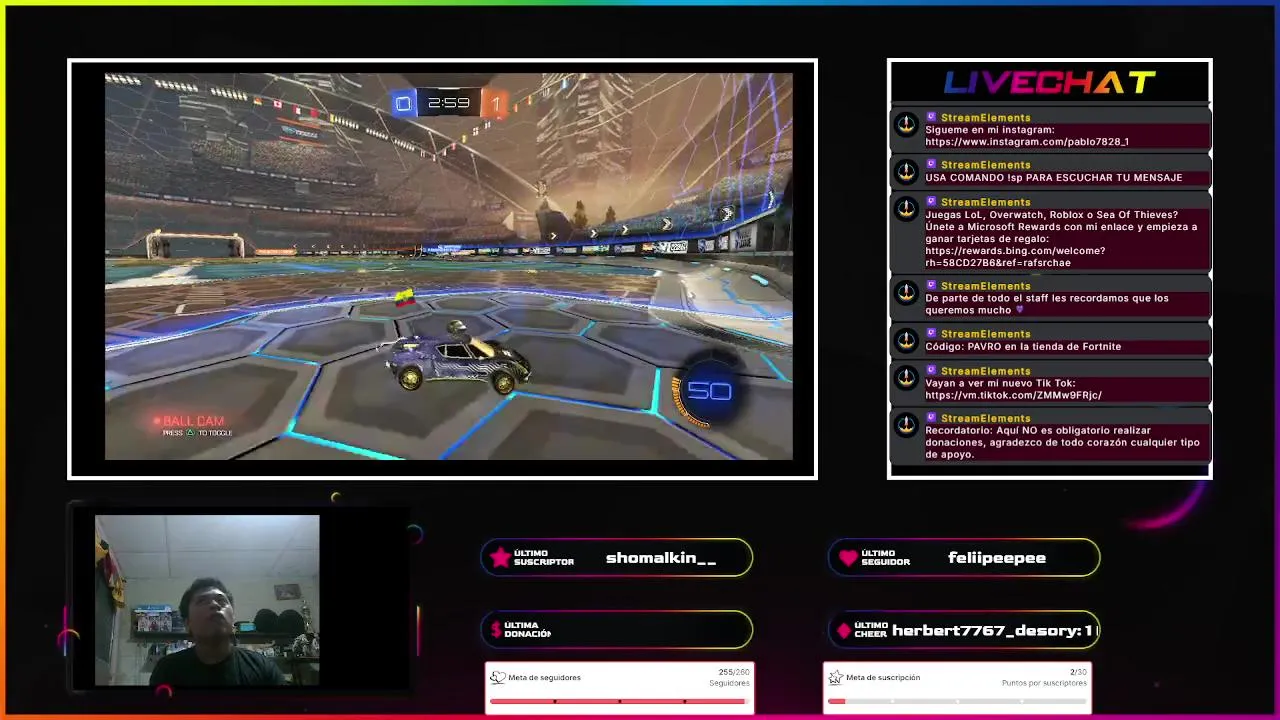Click the Meta de seguidores goal icon
This screenshot has height=720, width=1280.
tap(497, 678)
